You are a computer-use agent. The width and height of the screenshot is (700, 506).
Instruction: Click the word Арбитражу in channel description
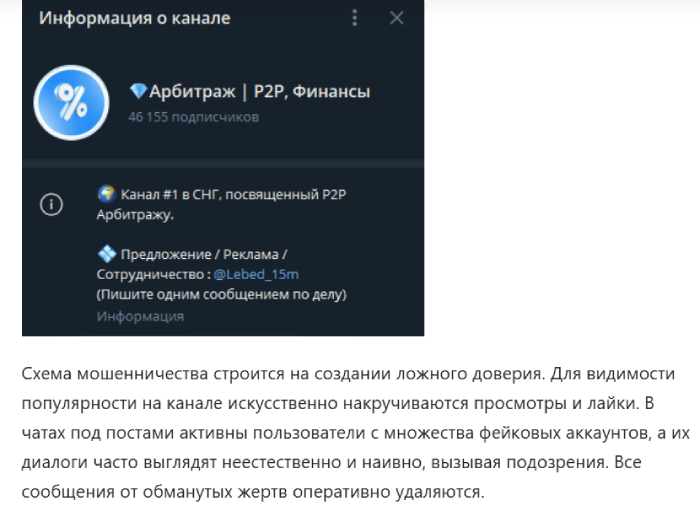(135, 214)
